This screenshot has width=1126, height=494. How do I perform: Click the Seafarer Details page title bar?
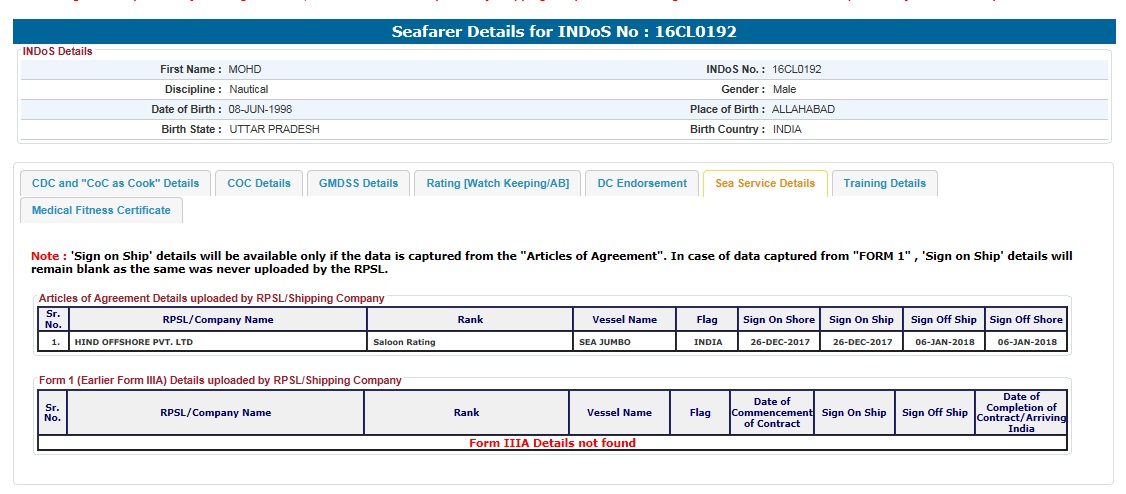pyautogui.click(x=563, y=32)
